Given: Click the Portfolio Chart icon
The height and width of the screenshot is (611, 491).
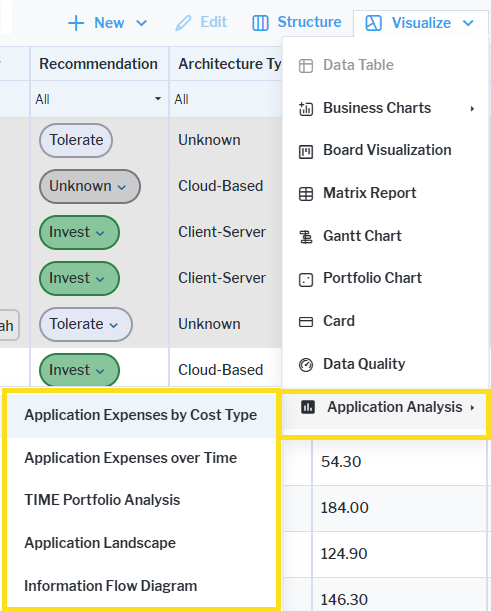Looking at the screenshot, I should (x=306, y=279).
